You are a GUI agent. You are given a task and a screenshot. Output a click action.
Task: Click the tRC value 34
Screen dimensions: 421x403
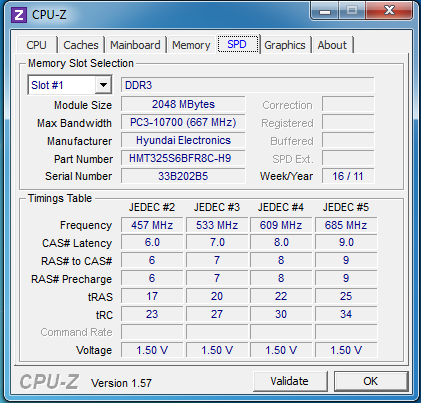(346, 314)
